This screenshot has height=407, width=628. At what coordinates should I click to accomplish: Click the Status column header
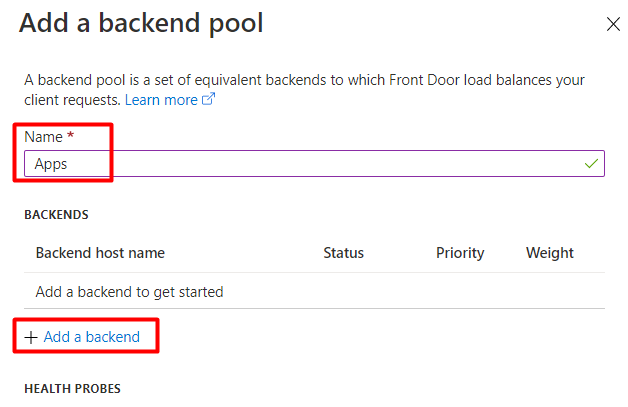343,253
